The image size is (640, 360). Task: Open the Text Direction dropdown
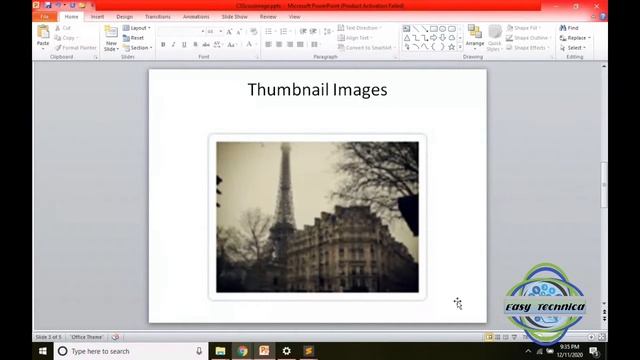pyautogui.click(x=360, y=28)
